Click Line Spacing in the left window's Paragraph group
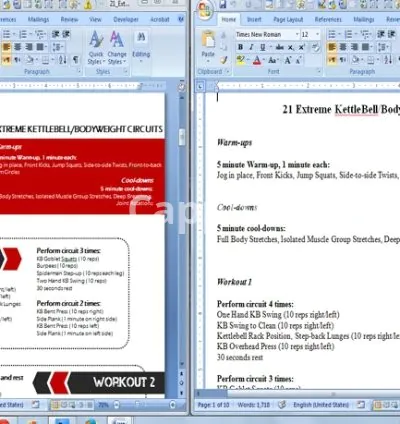 click(57, 47)
